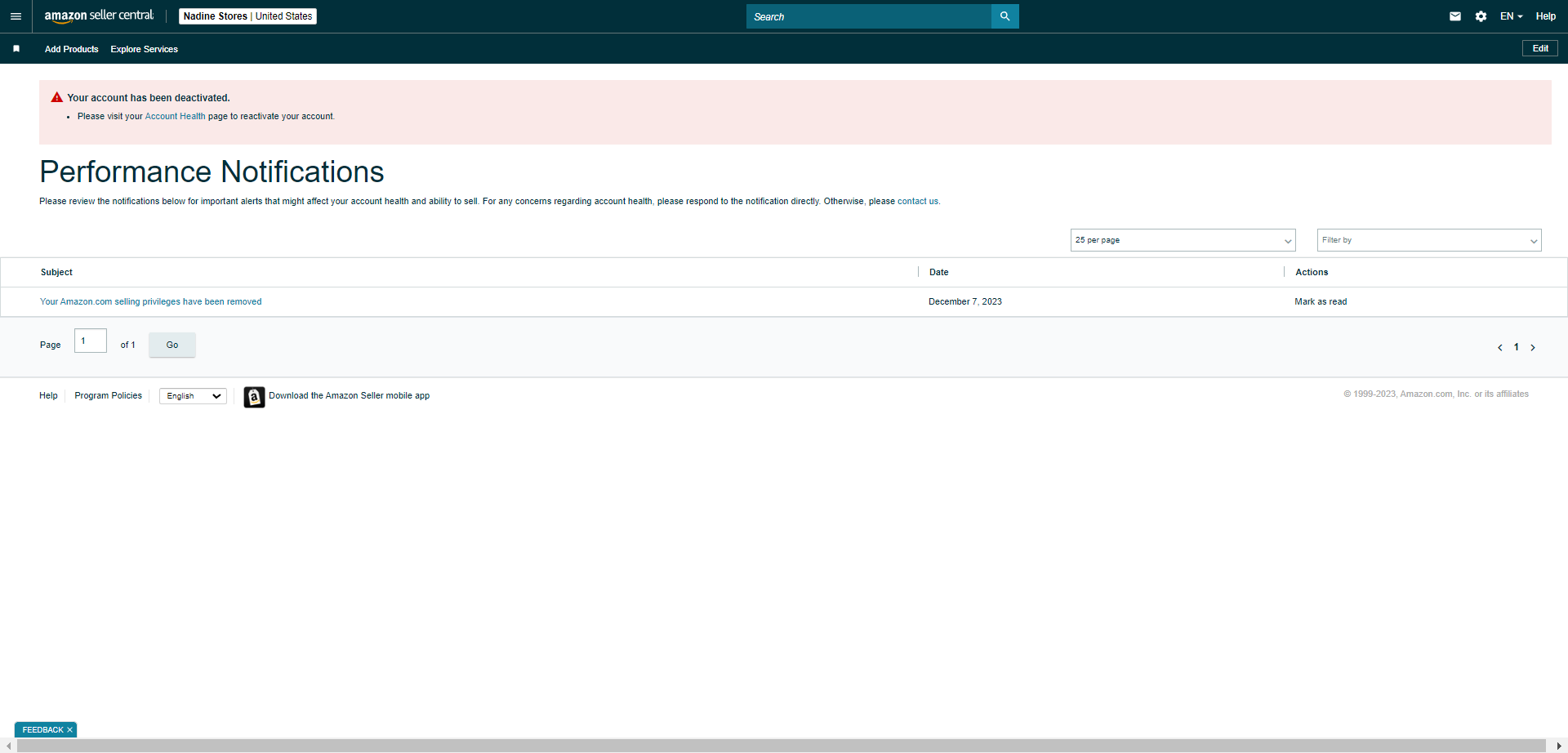Click the red deactivation warning icon

pos(56,97)
